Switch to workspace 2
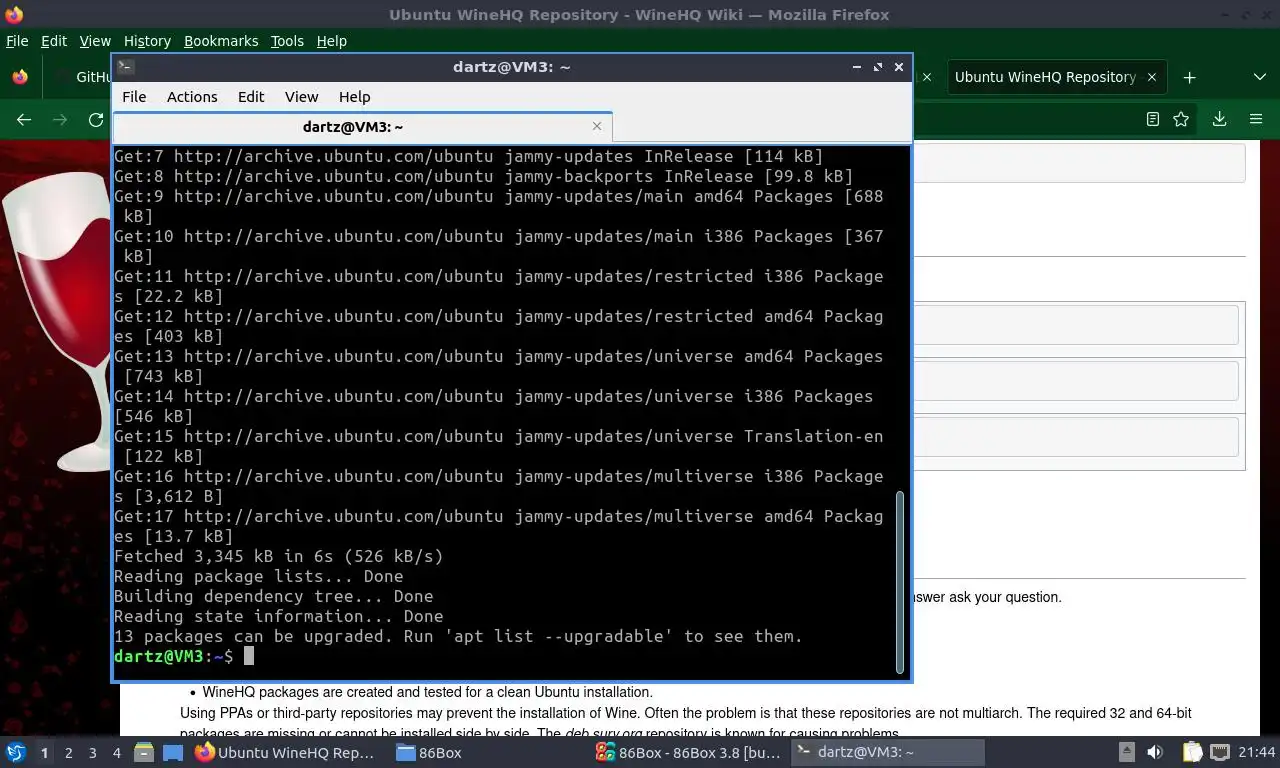The width and height of the screenshot is (1280, 768). point(68,752)
